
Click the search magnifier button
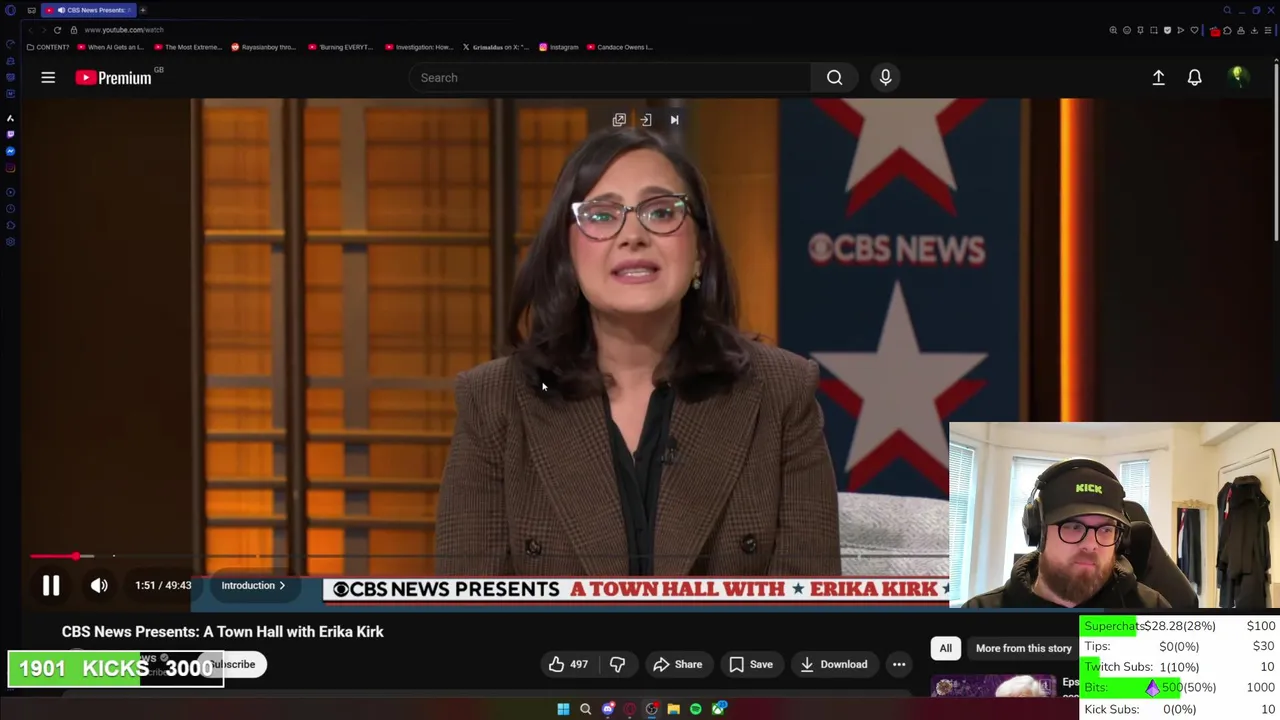tap(834, 77)
